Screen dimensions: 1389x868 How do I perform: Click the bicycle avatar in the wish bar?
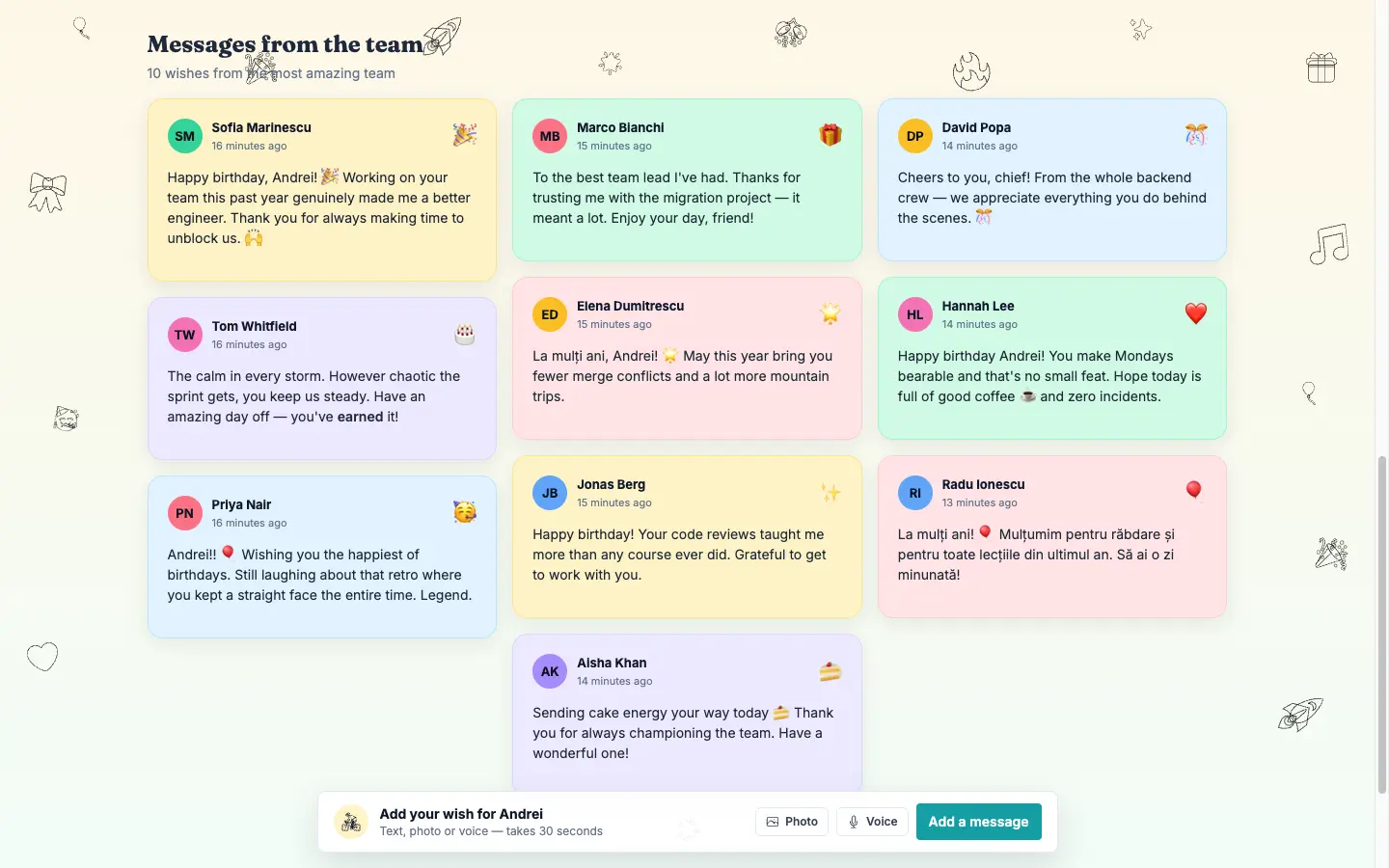(351, 822)
